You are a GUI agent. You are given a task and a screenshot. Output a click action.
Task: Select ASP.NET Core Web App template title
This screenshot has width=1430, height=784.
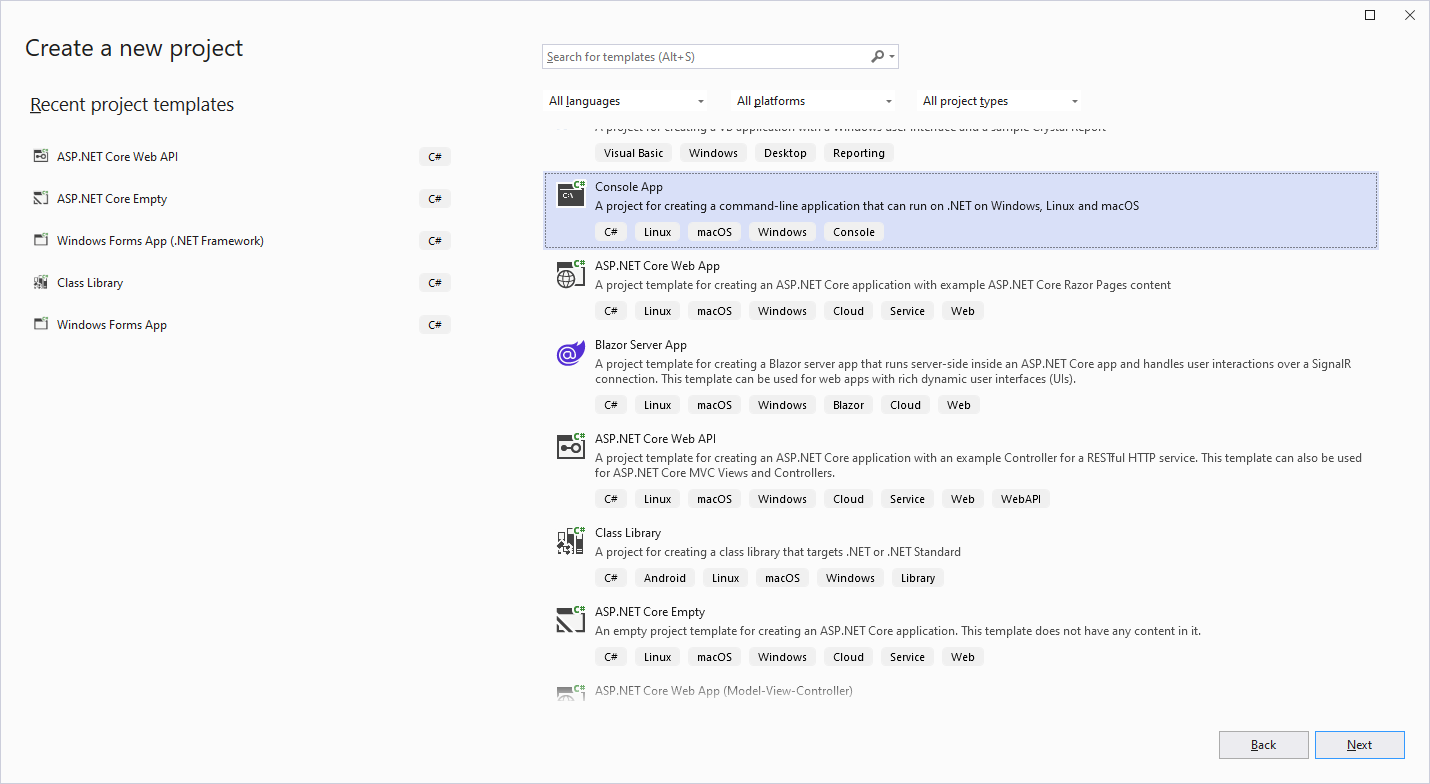point(657,266)
